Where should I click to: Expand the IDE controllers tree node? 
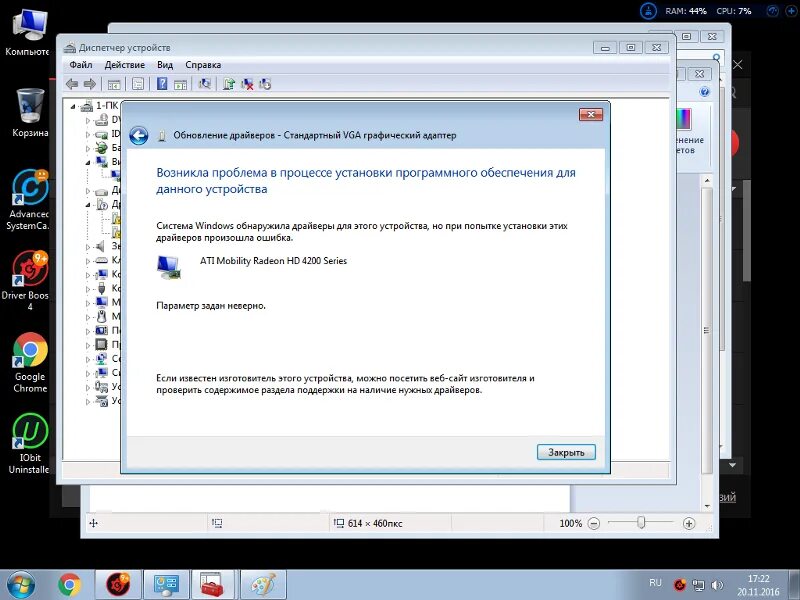(x=87, y=135)
